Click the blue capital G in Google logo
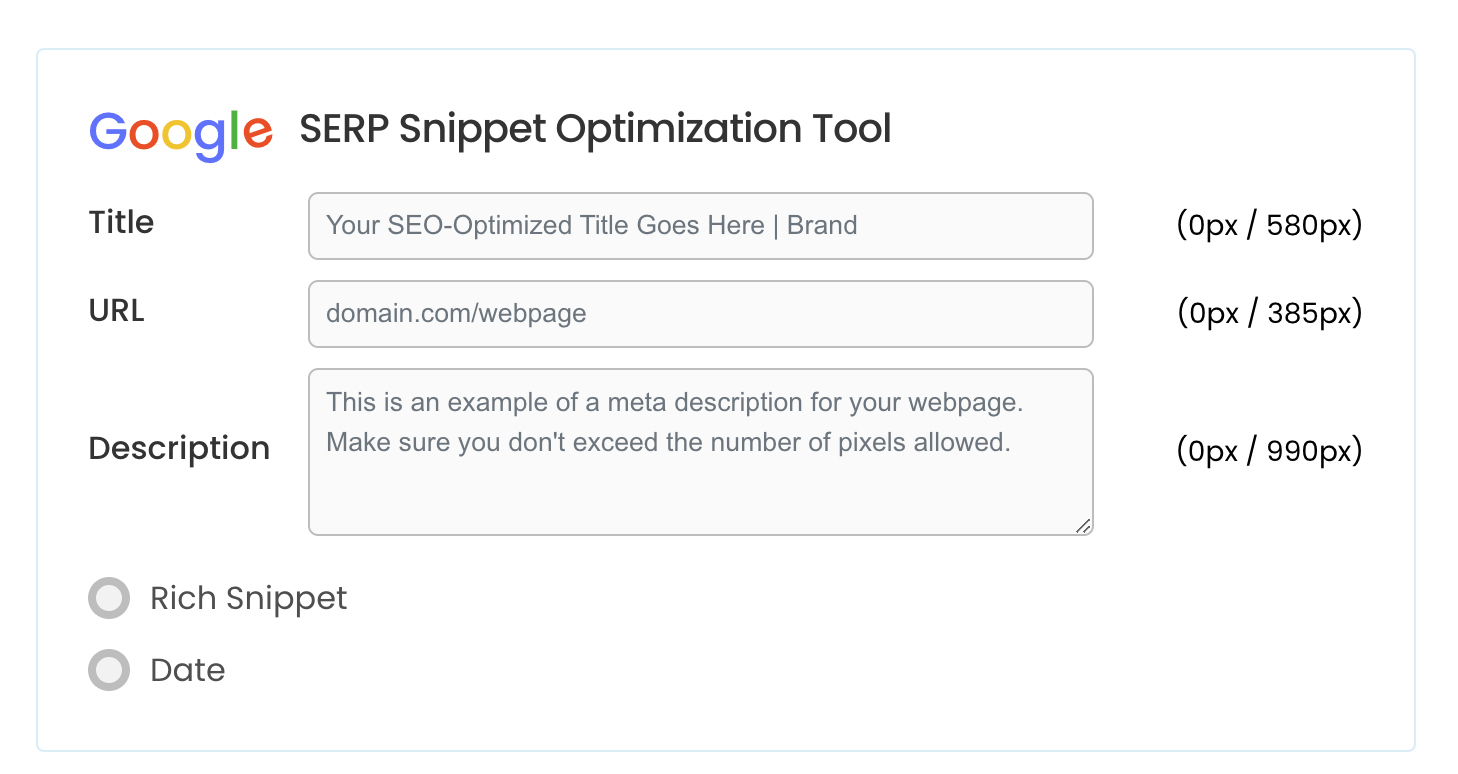Image resolution: width=1458 pixels, height=774 pixels. (107, 131)
